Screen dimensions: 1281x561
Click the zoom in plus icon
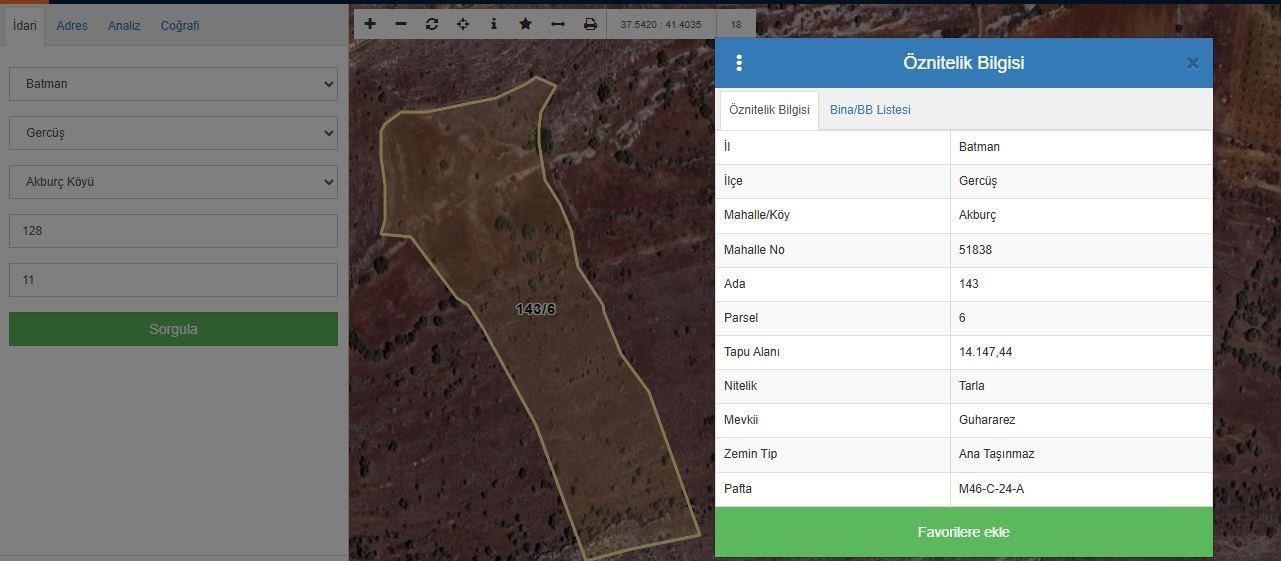click(370, 24)
